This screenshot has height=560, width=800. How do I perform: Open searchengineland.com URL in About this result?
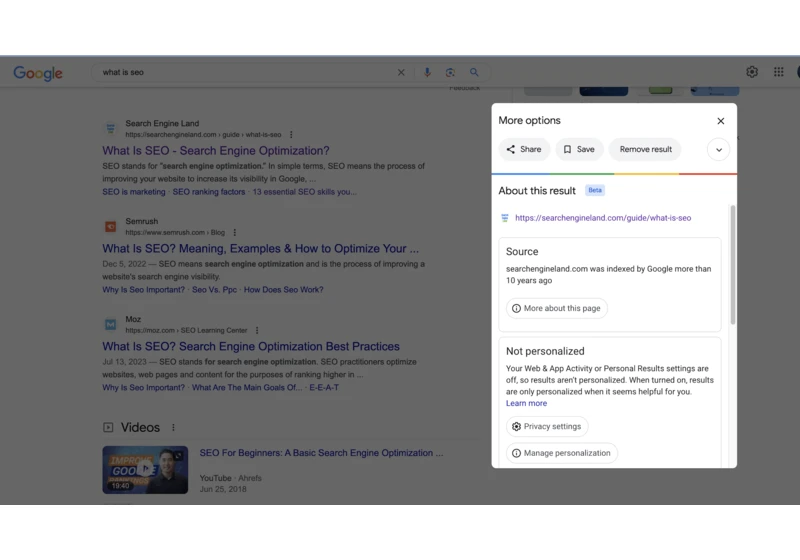point(603,218)
